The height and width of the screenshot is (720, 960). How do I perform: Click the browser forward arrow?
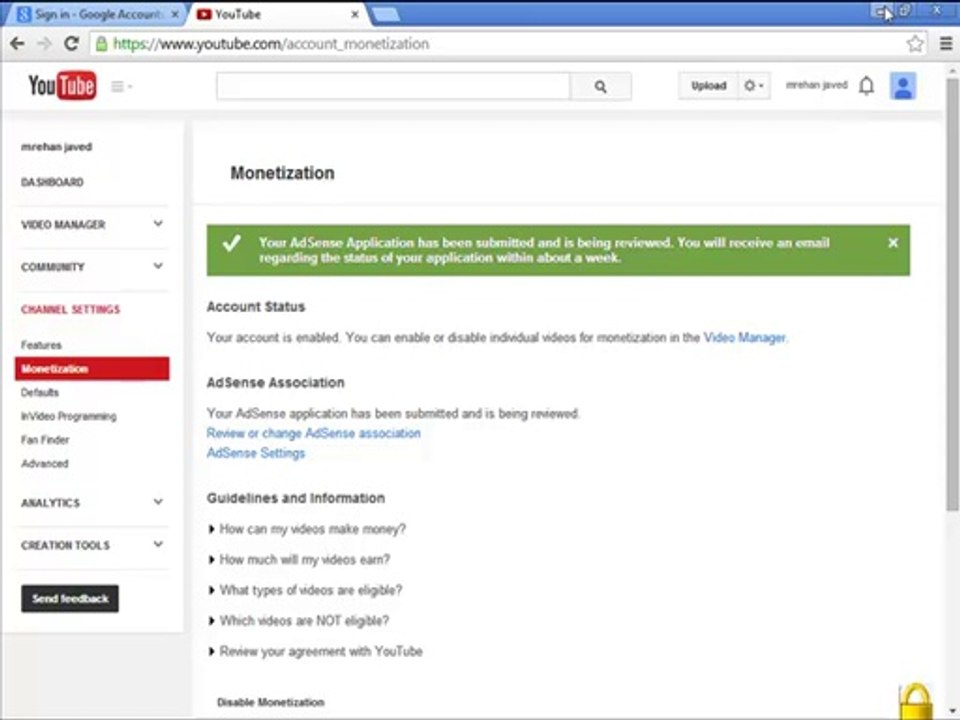[x=44, y=43]
